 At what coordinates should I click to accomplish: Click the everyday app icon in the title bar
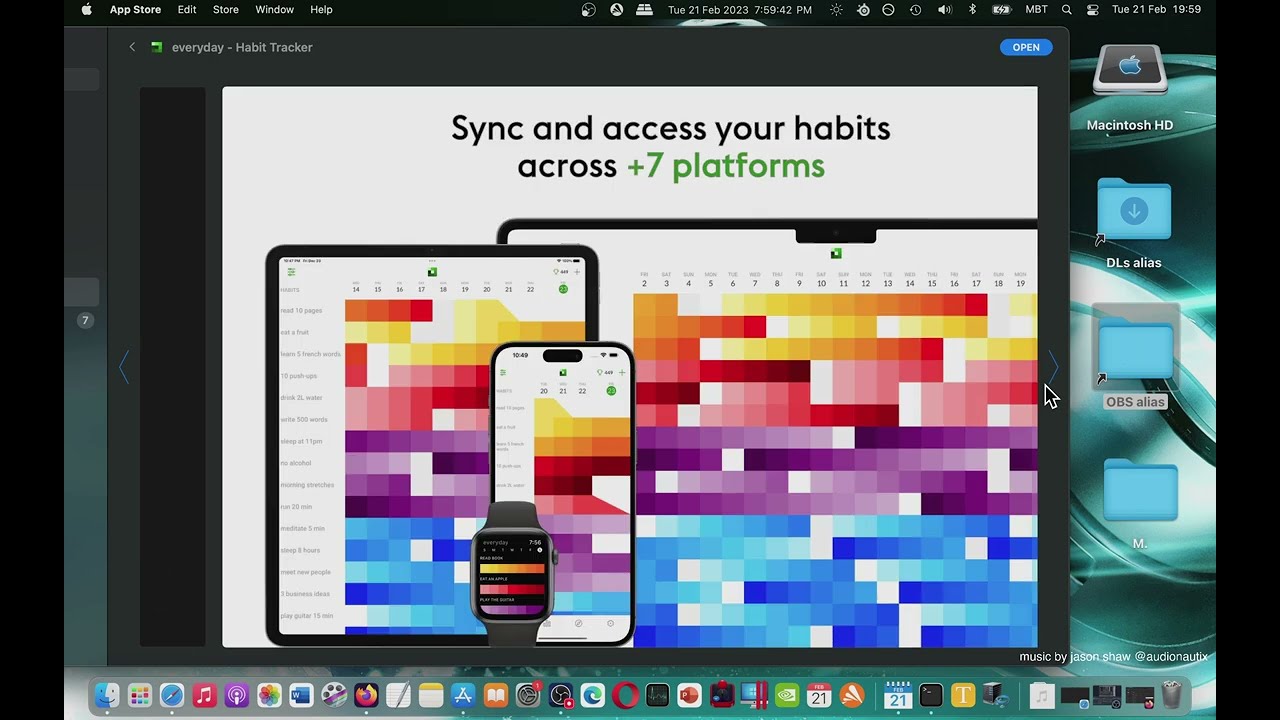156,47
